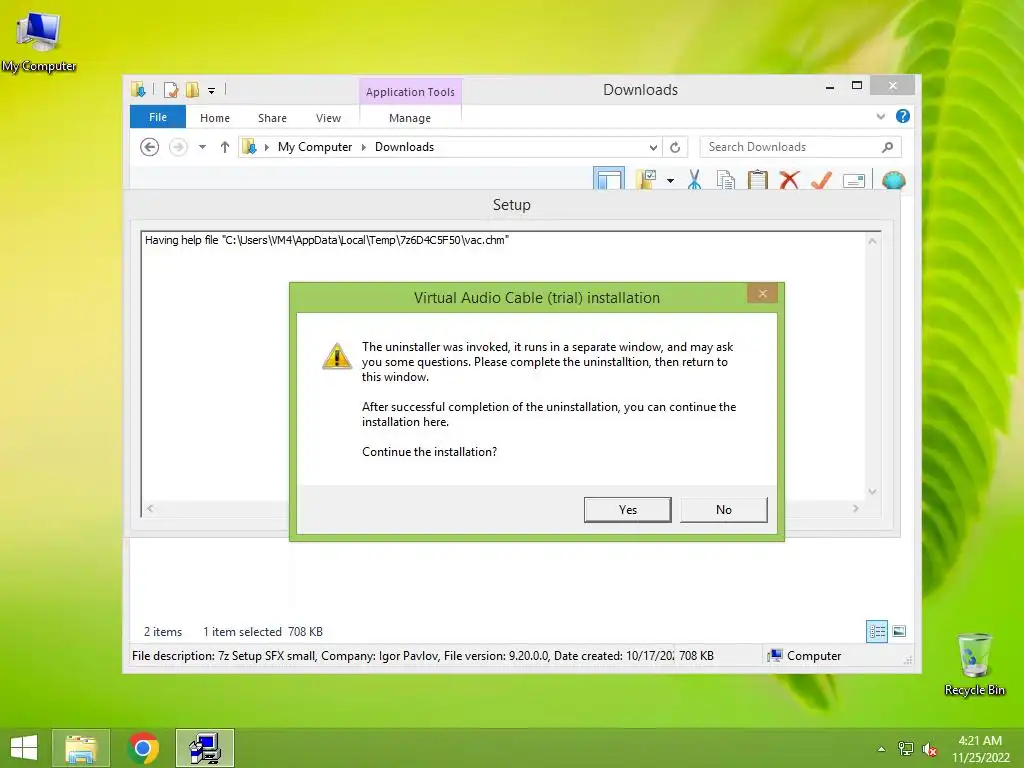Click the Properties icon in quick access toolbar
The image size is (1024, 768).
(171, 89)
